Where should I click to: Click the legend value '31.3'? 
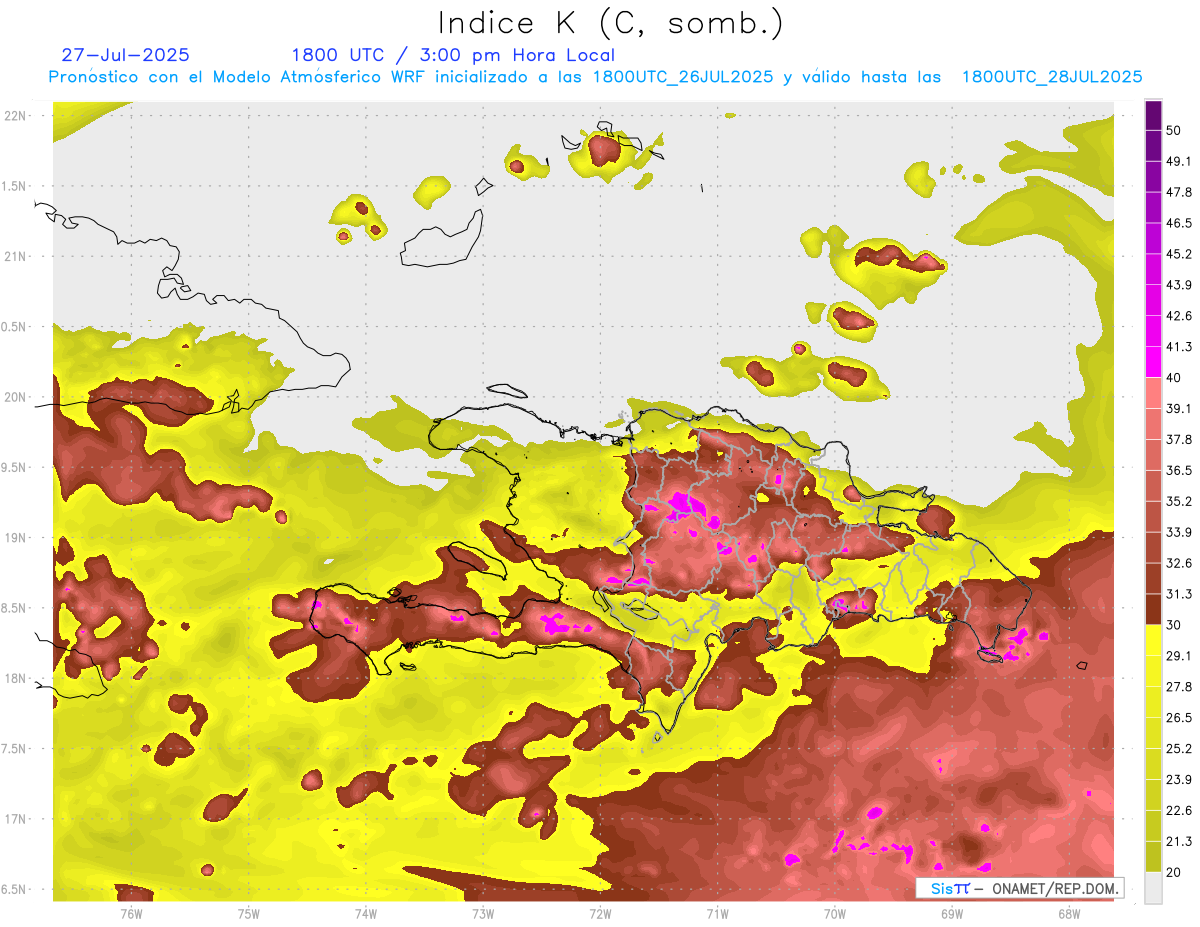(1178, 594)
